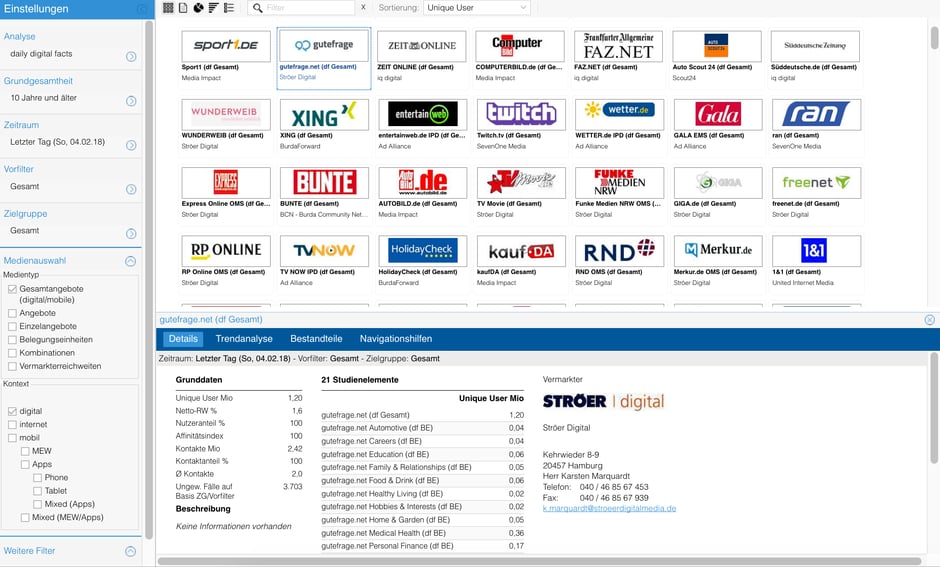Select gutefrage.net Medical Health (df BE) row

pyautogui.click(x=423, y=533)
